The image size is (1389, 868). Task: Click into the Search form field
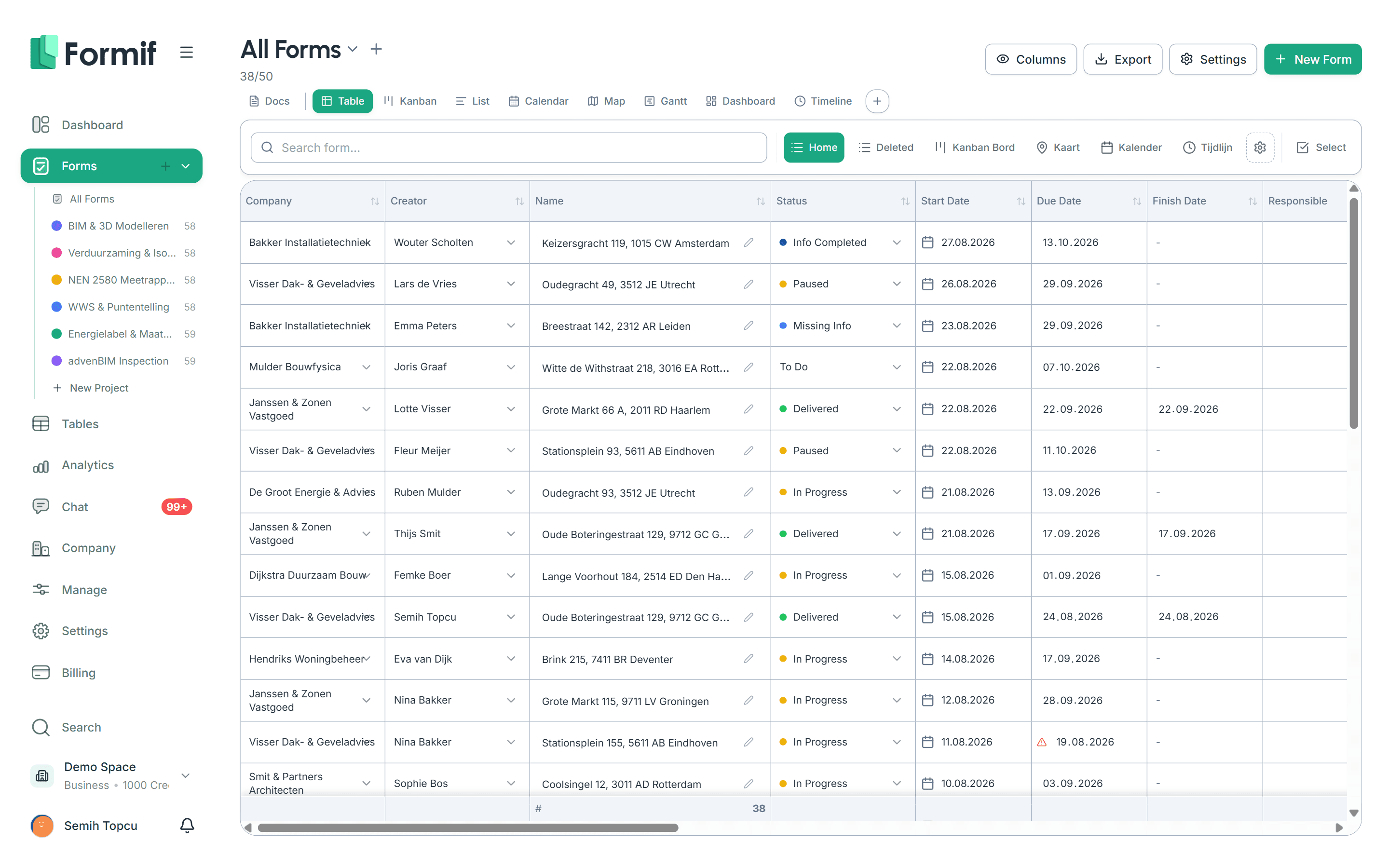coord(508,148)
